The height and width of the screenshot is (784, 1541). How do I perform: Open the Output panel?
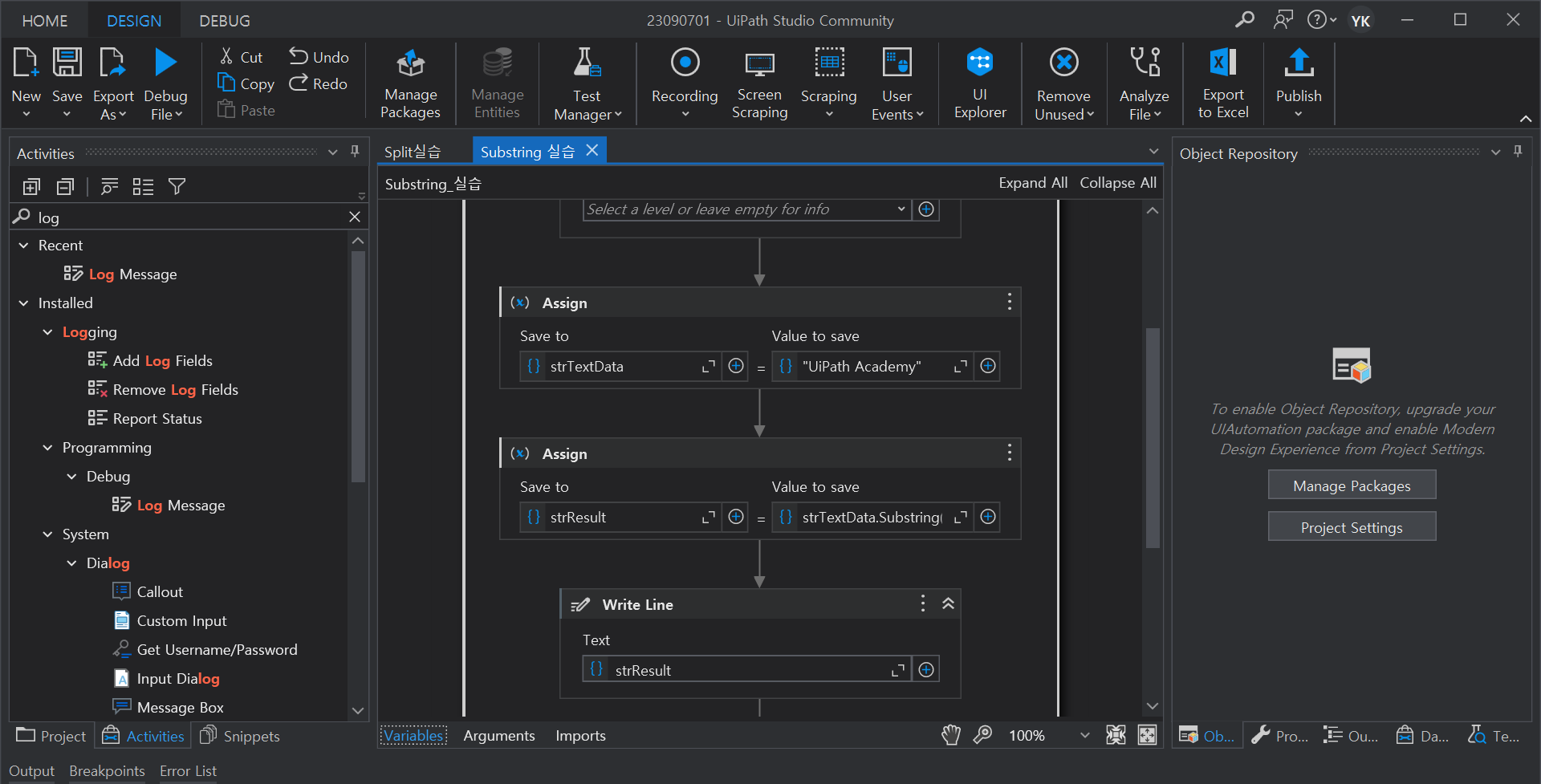point(31,771)
